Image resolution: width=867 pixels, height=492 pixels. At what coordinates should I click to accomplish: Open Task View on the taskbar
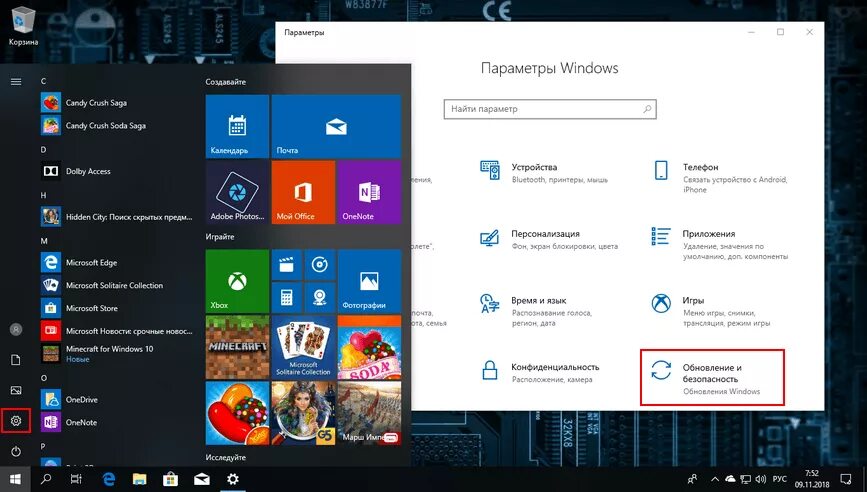77,479
